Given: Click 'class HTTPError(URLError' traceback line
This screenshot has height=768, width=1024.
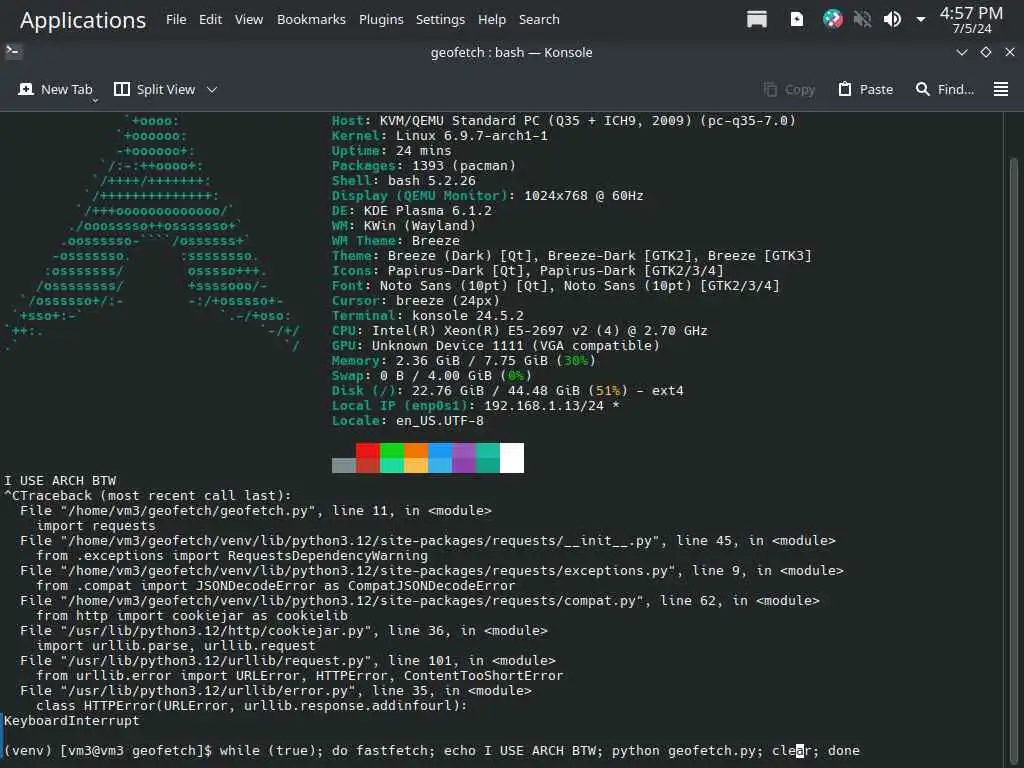Looking at the screenshot, I should point(252,706).
